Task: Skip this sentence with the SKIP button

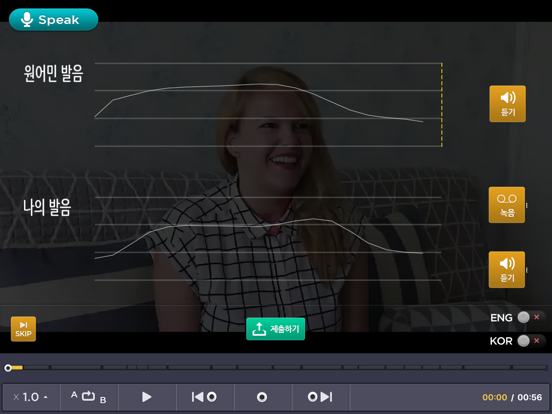Action: (23, 329)
